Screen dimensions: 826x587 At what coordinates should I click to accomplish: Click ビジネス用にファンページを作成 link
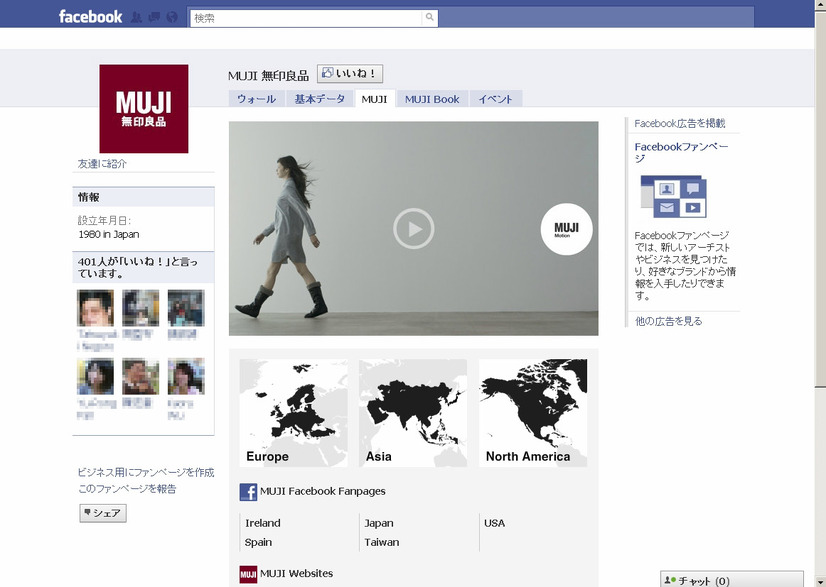[145, 472]
